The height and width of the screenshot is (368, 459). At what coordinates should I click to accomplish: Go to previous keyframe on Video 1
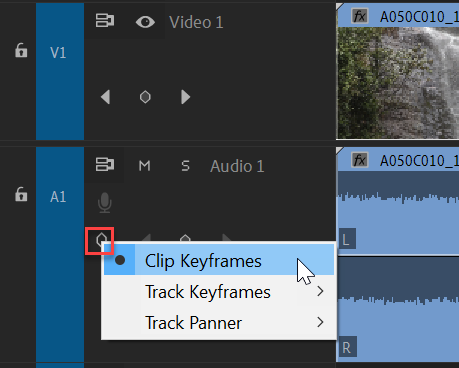[105, 97]
